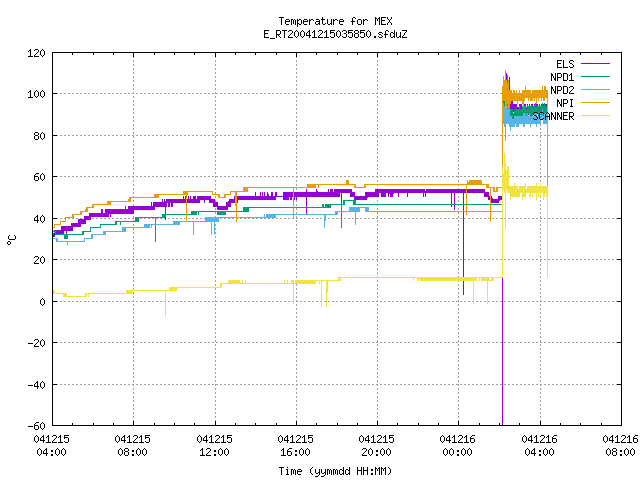The height and width of the screenshot is (480, 640).
Task: Click the NPI legend label
Action: (565, 103)
